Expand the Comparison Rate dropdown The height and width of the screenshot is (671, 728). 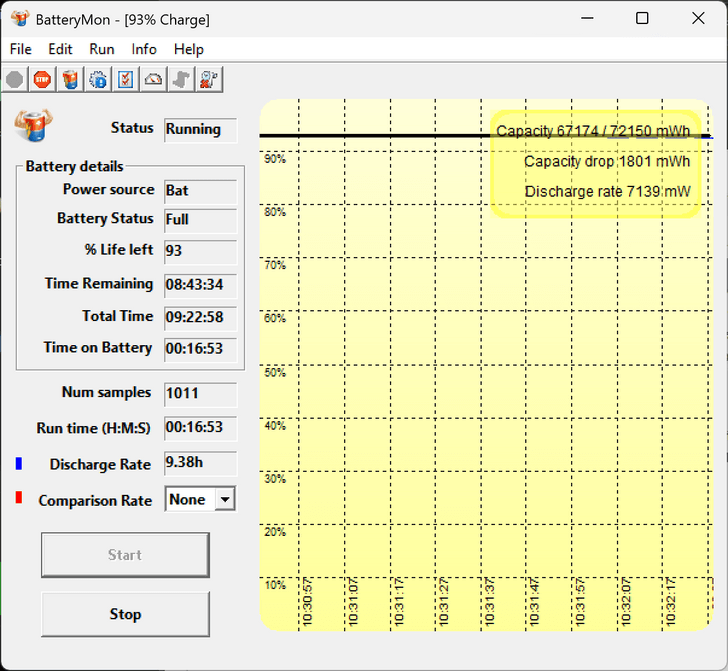(225, 500)
